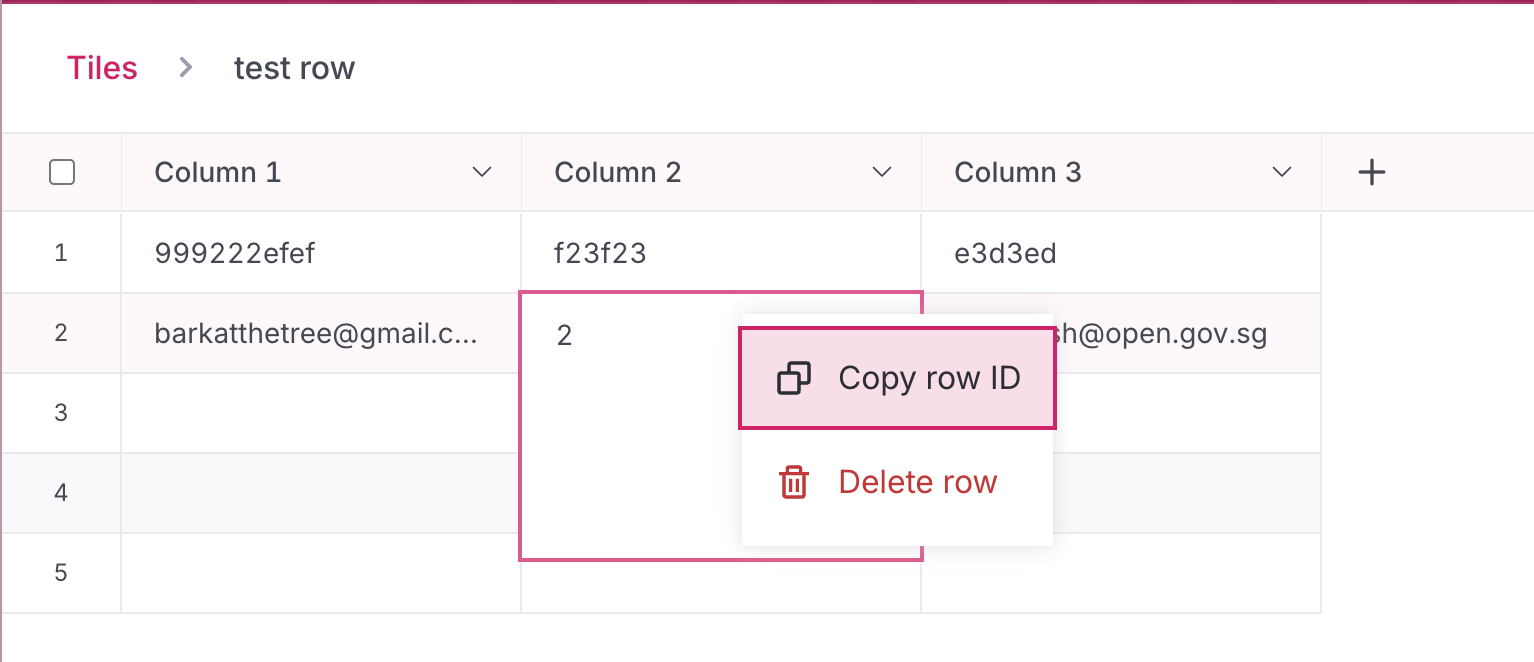This screenshot has width=1534, height=662.
Task: Click the breadcrumb chevron separator arrow
Action: (185, 68)
